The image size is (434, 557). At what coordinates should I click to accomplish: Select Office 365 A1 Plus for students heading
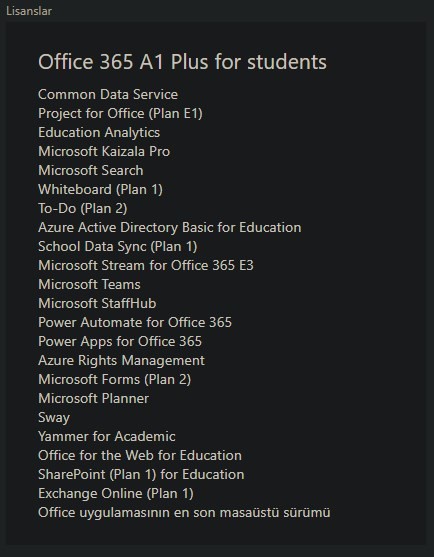click(182, 62)
